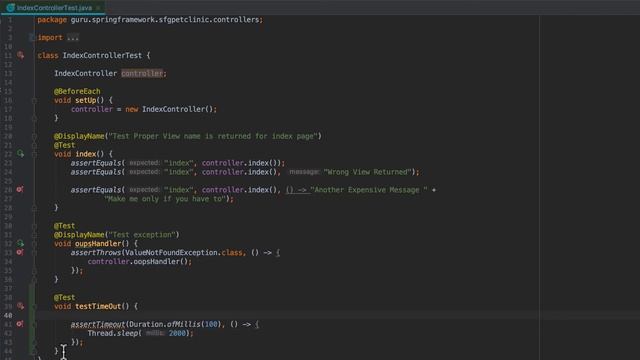Click the class name IndexControllerTest on line 11
Image resolution: width=640 pixels, height=360 pixels.
pos(102,56)
